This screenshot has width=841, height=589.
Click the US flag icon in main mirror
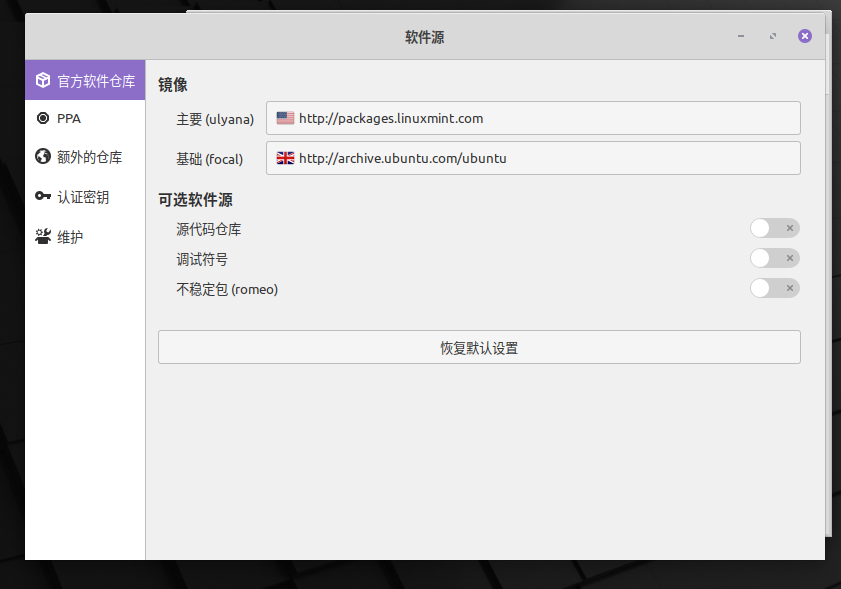285,118
